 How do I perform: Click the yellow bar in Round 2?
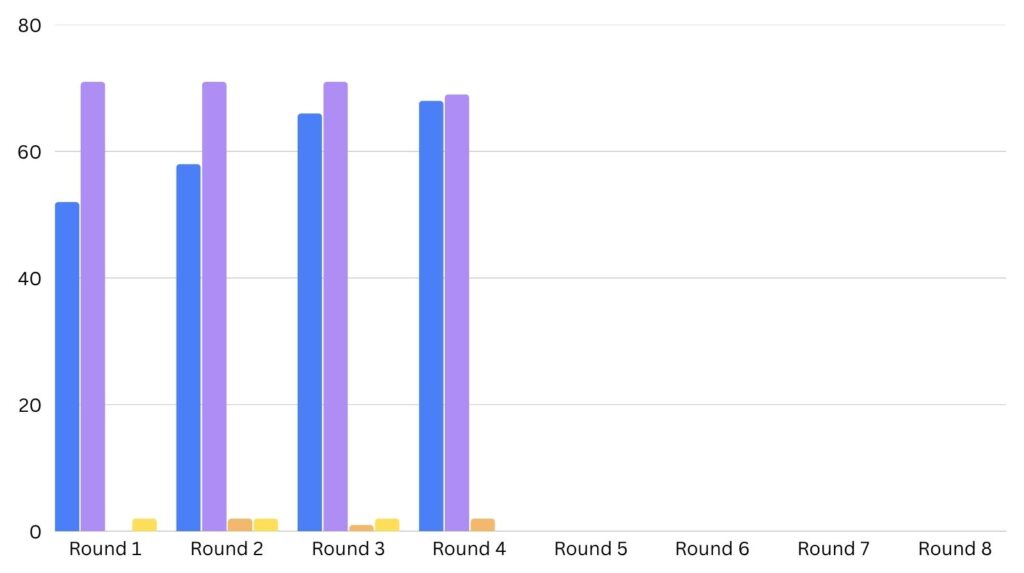266,525
